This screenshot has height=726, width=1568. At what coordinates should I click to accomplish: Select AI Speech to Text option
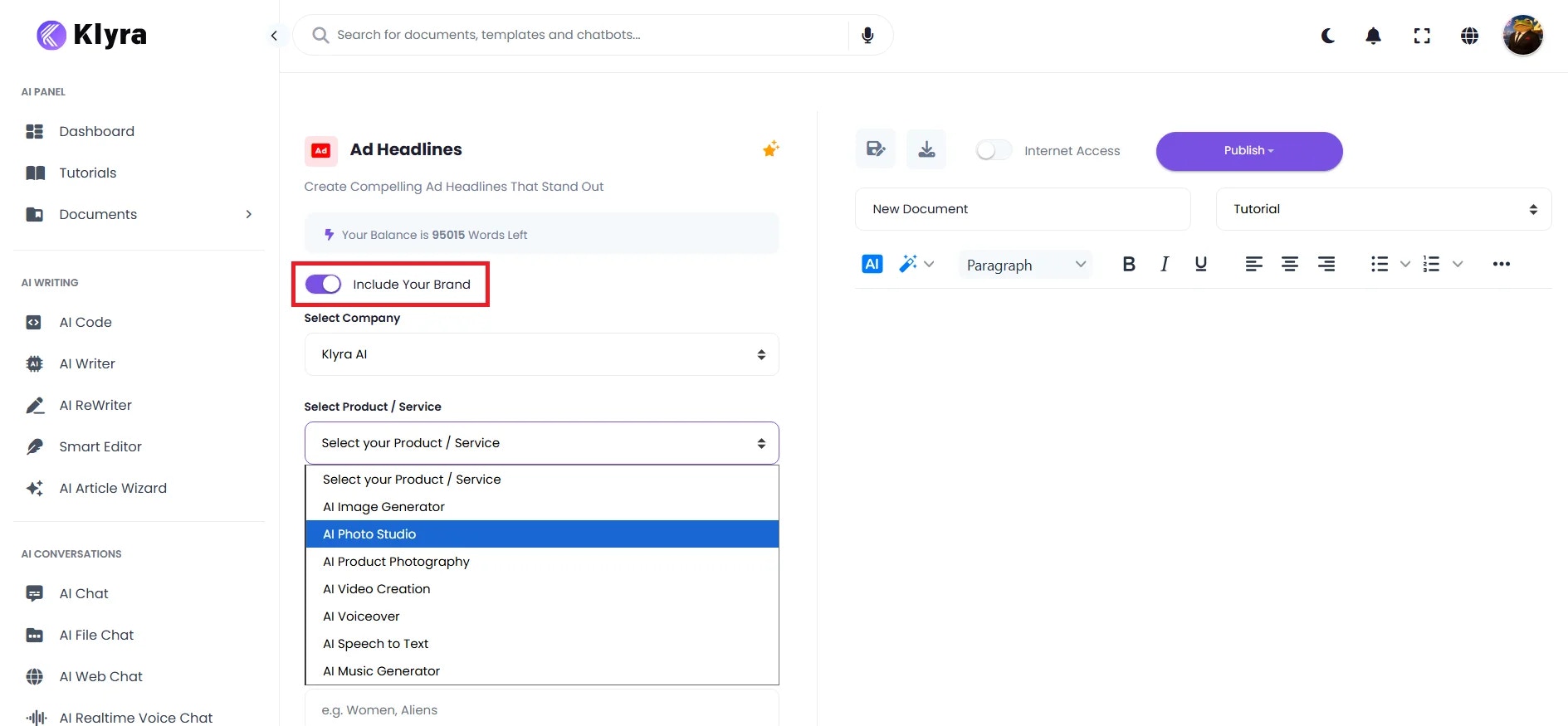click(542, 644)
